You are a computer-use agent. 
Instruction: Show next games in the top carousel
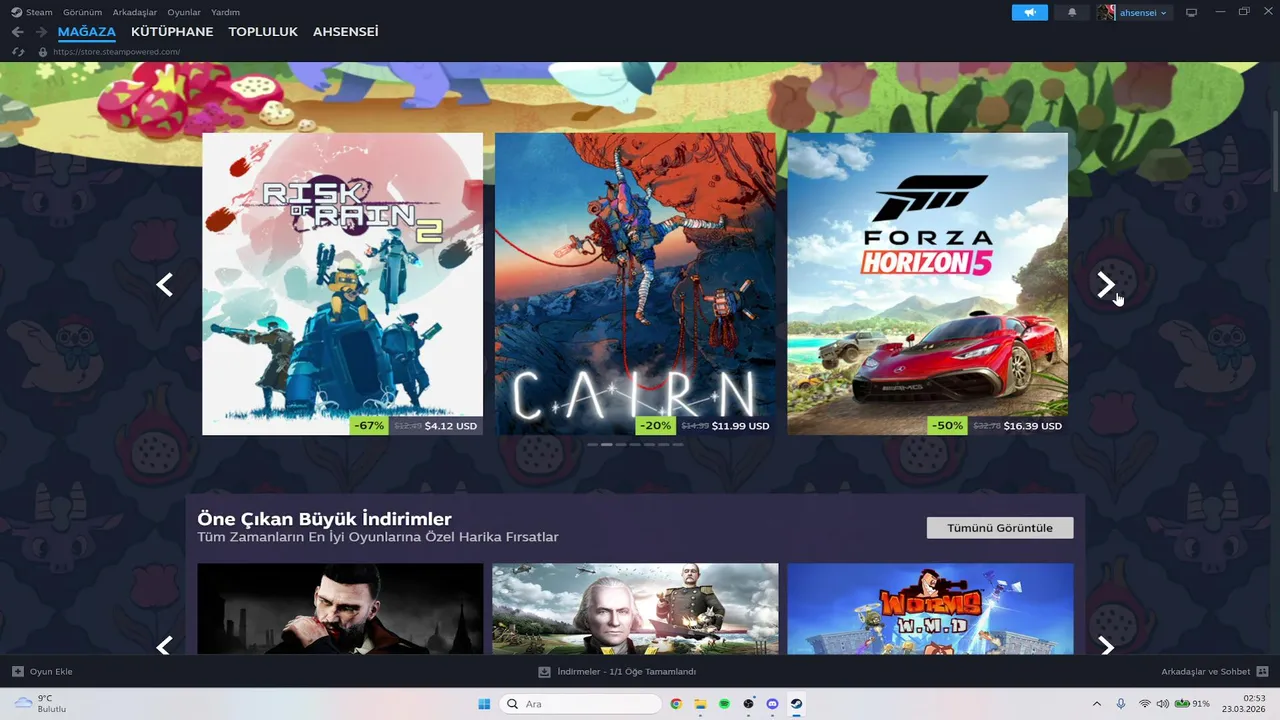(1105, 285)
